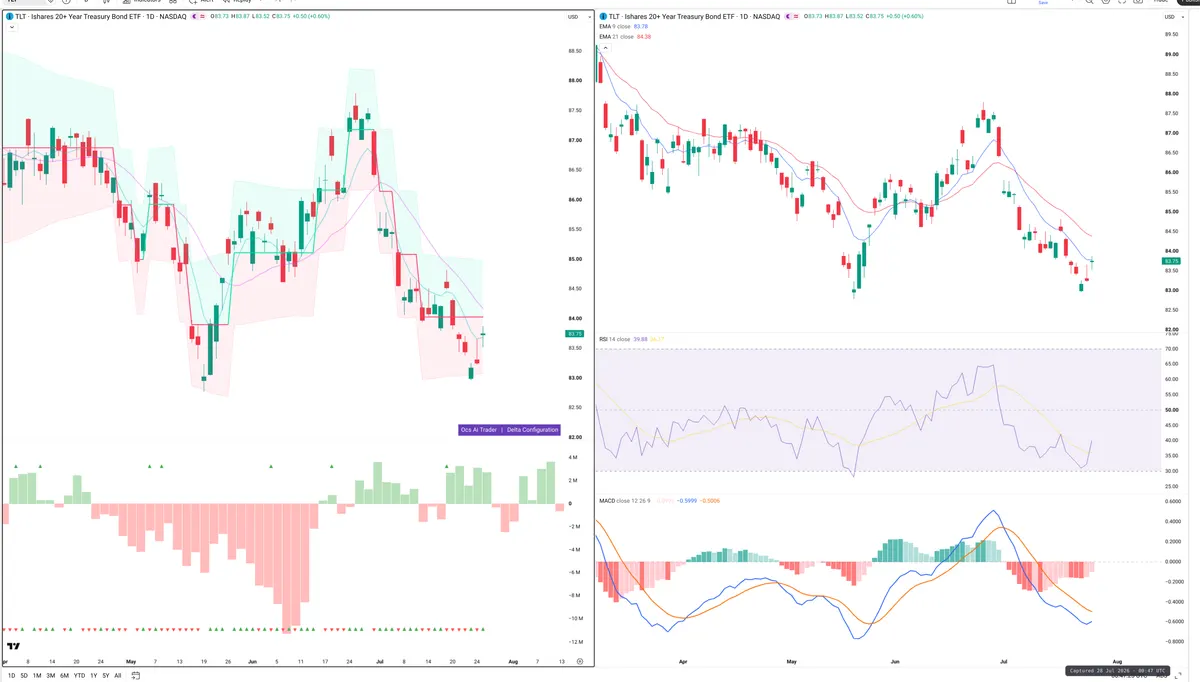Click the Captured 28 Jul 2026 timestamp label
The image size is (1200, 682).
coord(1115,671)
